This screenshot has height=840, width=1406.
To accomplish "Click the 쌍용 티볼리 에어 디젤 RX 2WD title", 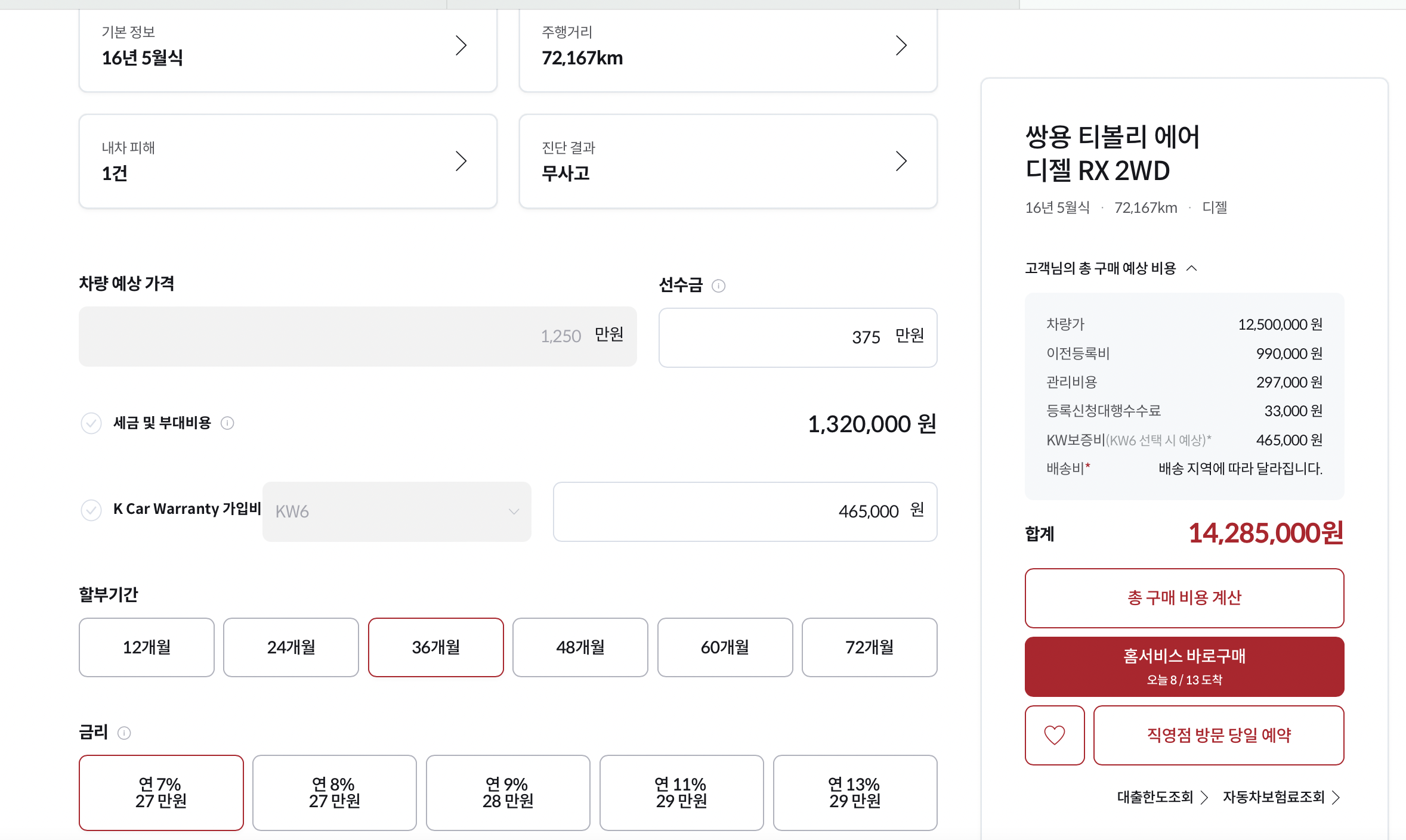I will [1112, 154].
